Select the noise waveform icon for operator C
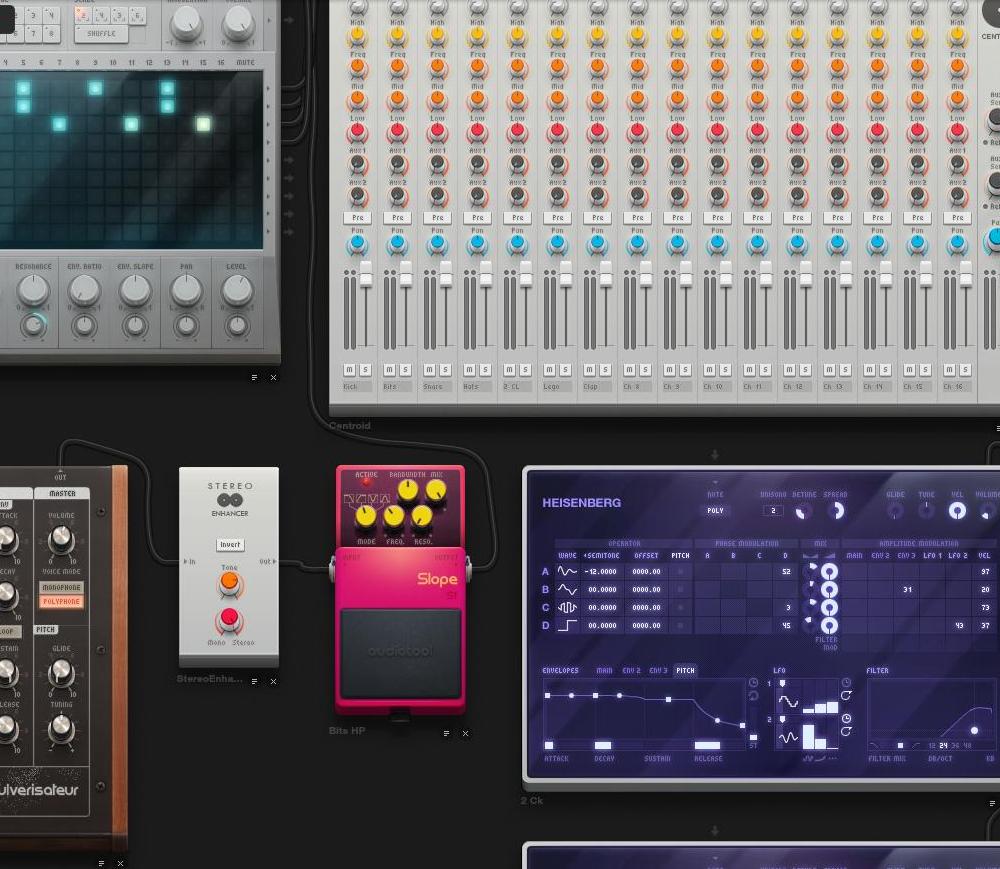The image size is (1000, 869). coord(566,607)
